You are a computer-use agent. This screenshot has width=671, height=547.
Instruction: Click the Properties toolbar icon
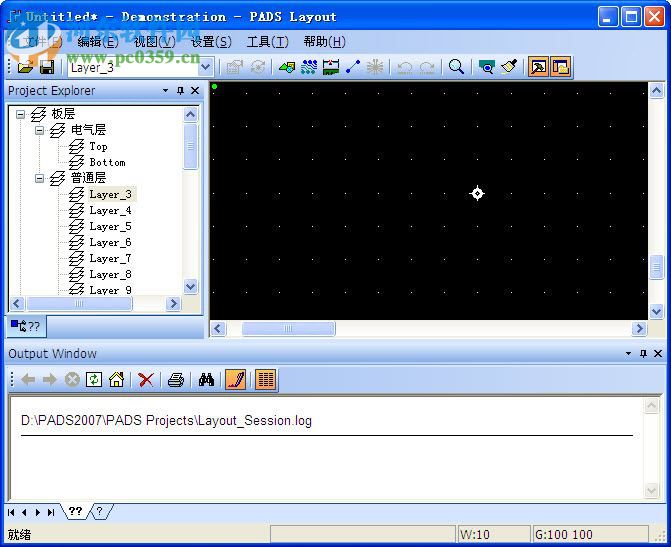(235, 67)
